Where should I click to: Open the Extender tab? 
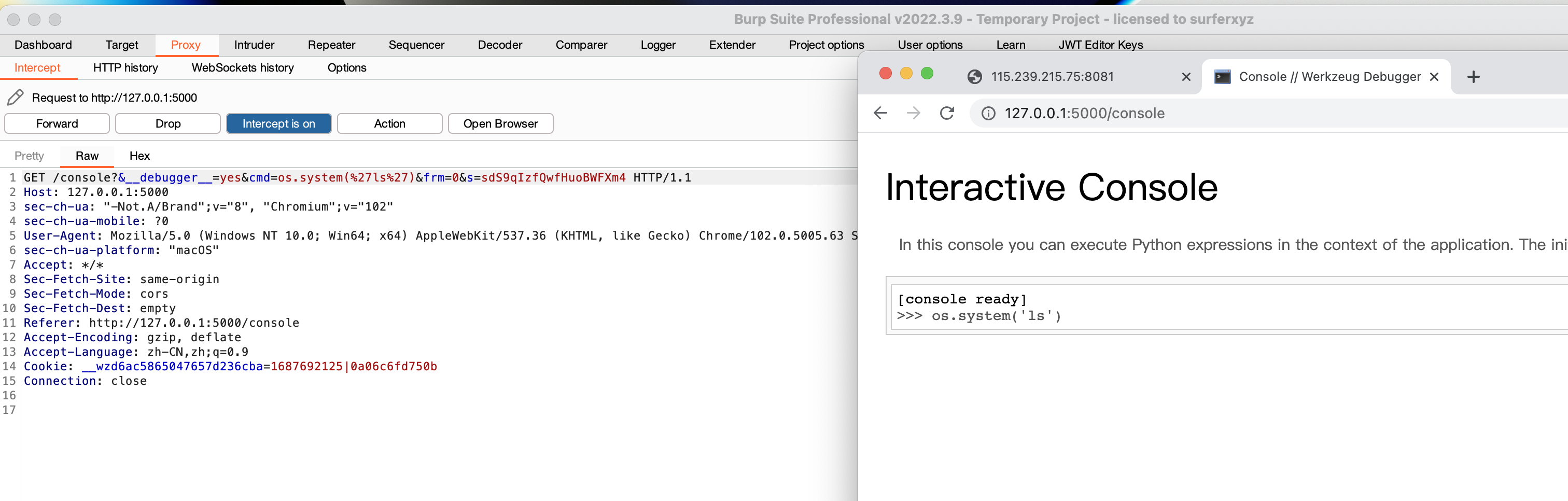coord(732,45)
